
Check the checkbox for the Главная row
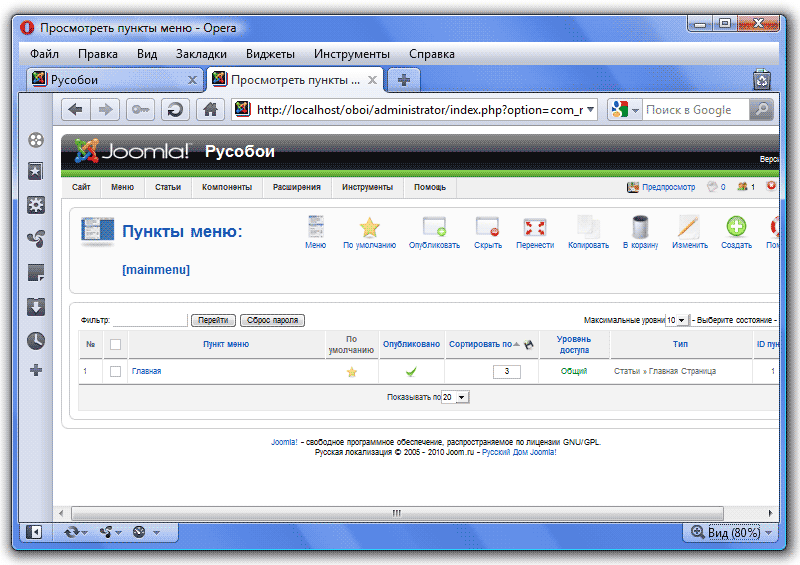(x=115, y=371)
